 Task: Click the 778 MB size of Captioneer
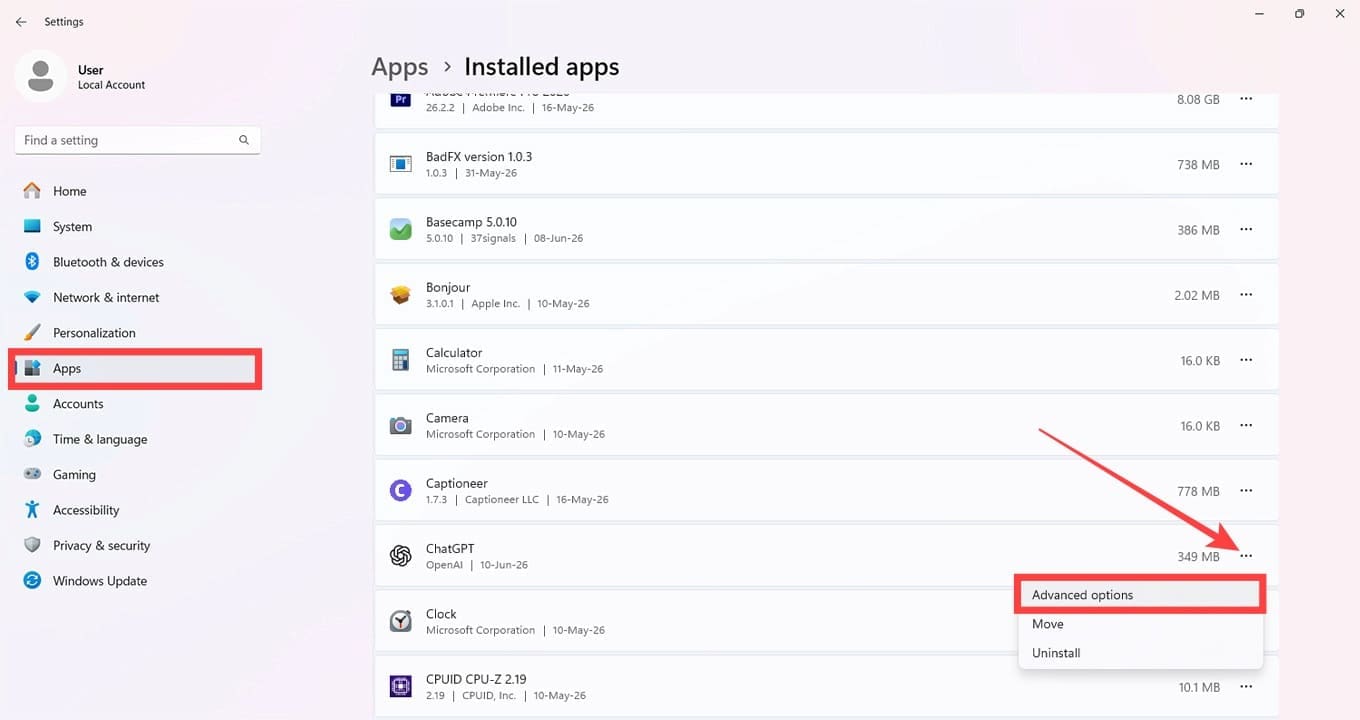tap(1198, 491)
